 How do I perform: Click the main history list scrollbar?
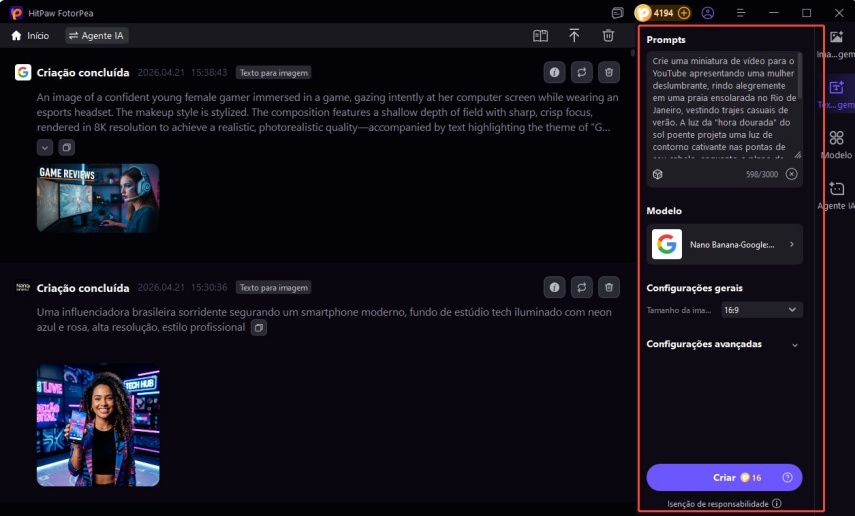[x=633, y=53]
